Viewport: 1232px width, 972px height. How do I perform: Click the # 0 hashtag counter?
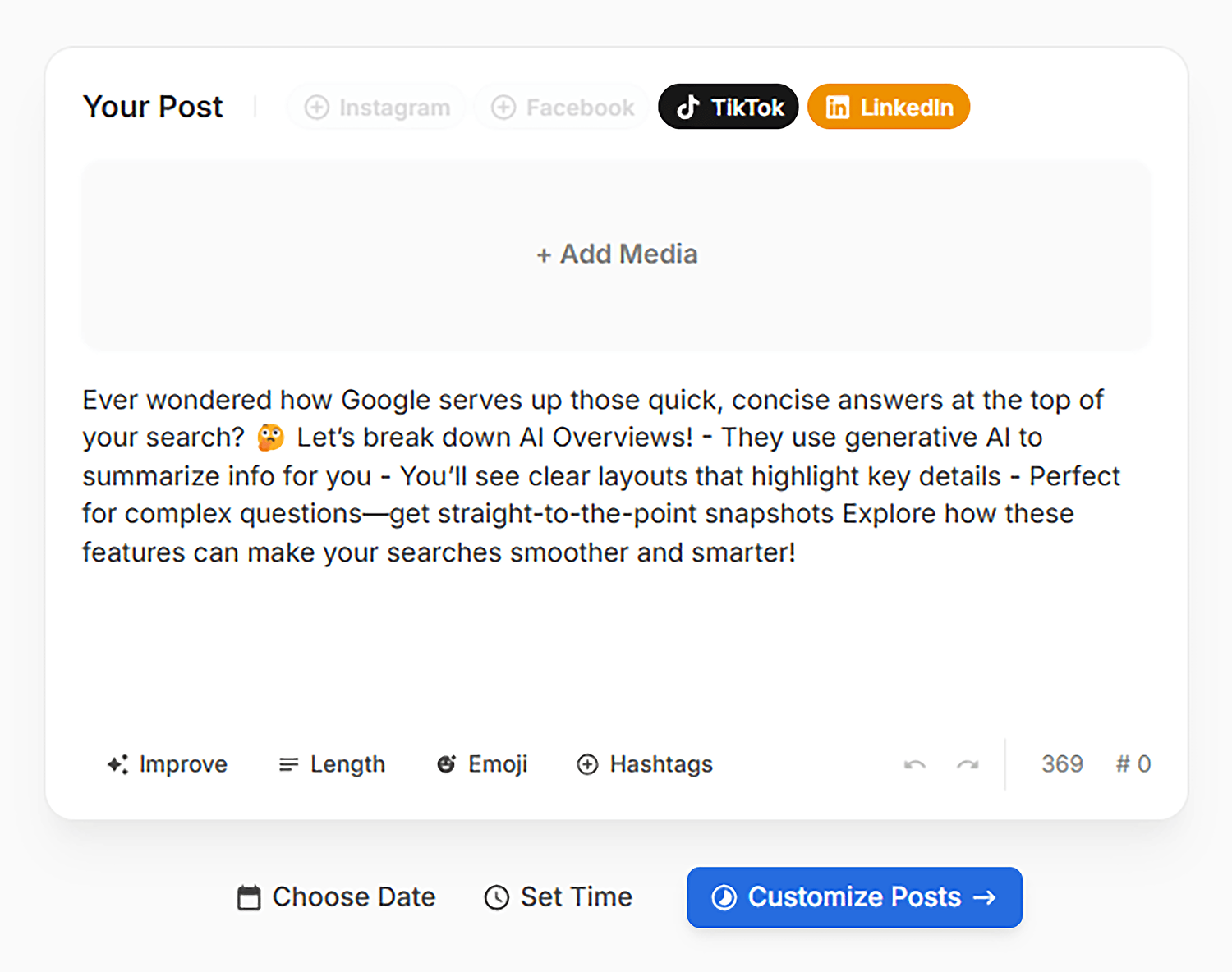tap(1133, 764)
